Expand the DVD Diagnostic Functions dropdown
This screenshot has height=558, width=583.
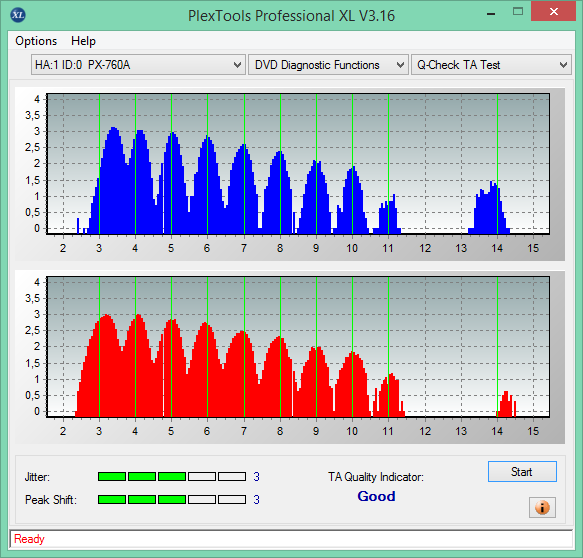pos(328,65)
